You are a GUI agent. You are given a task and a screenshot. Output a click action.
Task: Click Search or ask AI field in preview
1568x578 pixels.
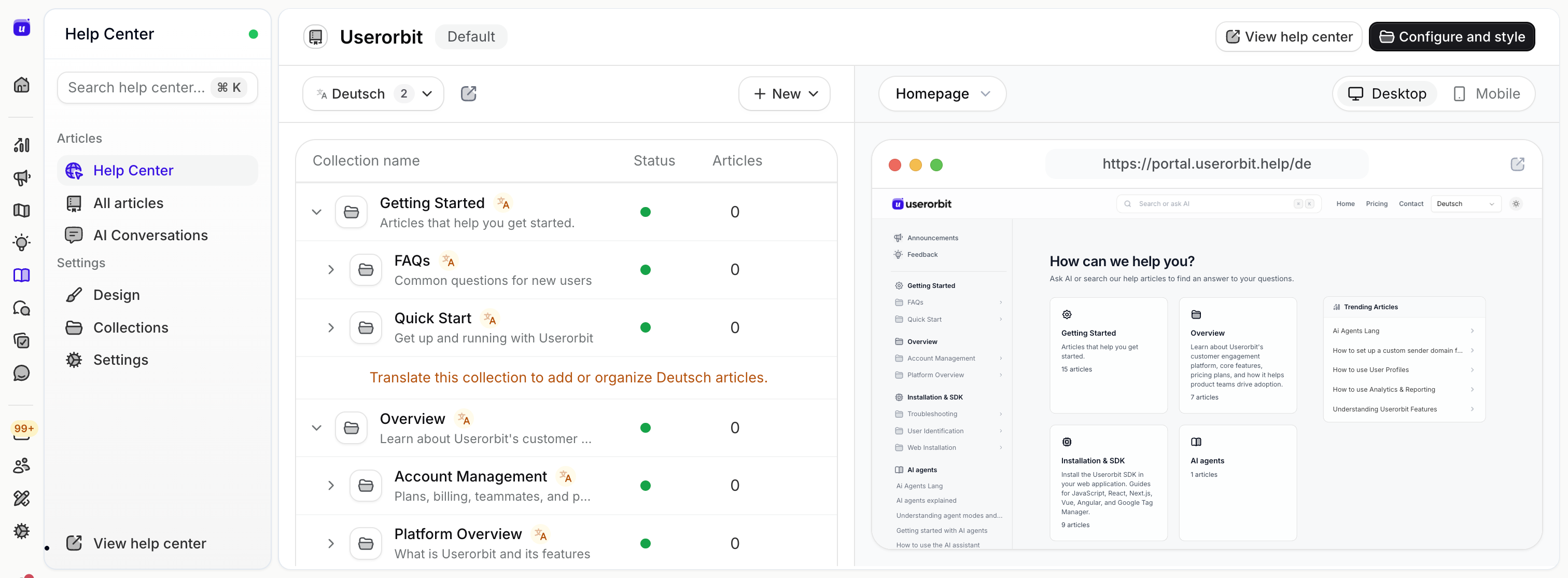(x=1218, y=204)
